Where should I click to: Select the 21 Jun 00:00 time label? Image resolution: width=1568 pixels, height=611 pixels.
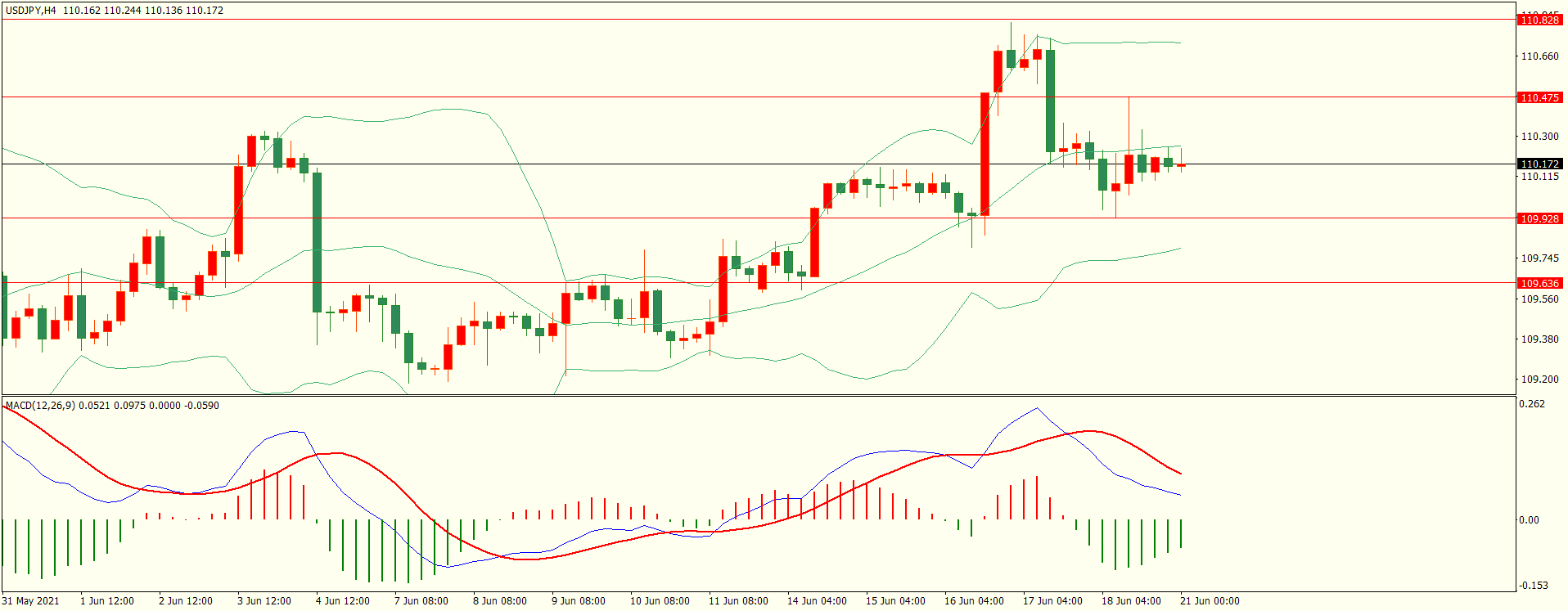(x=1210, y=601)
